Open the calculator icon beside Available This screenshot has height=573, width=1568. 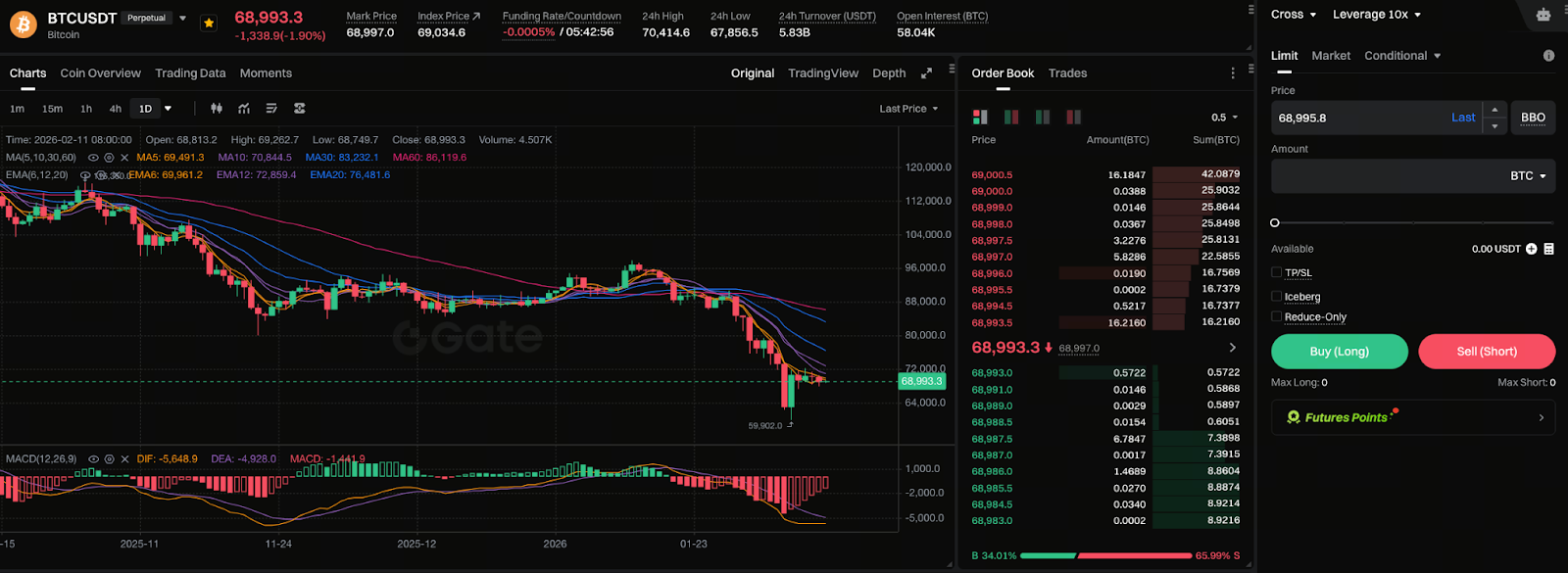1549,249
